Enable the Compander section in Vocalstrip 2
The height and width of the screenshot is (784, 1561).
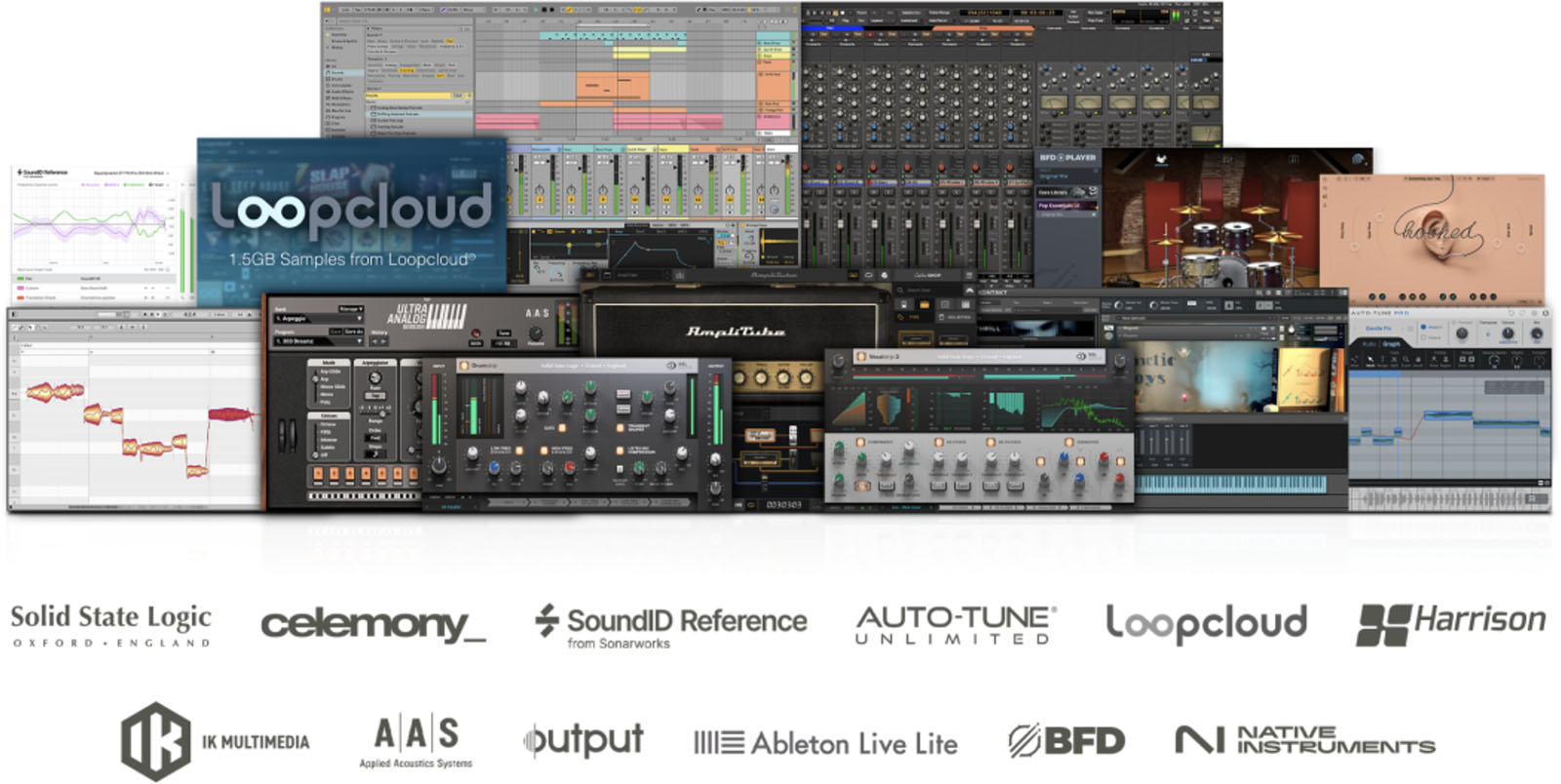click(860, 442)
